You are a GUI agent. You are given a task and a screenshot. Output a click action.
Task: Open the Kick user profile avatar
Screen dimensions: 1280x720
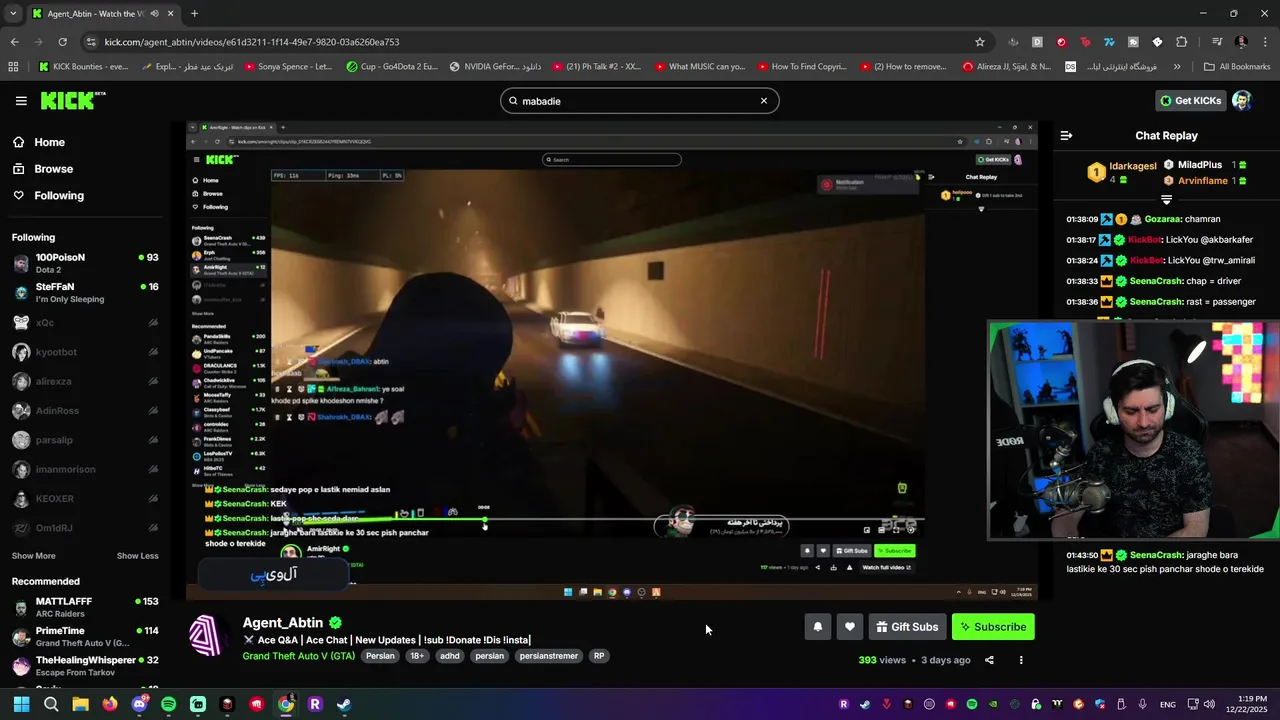[x=1241, y=101]
